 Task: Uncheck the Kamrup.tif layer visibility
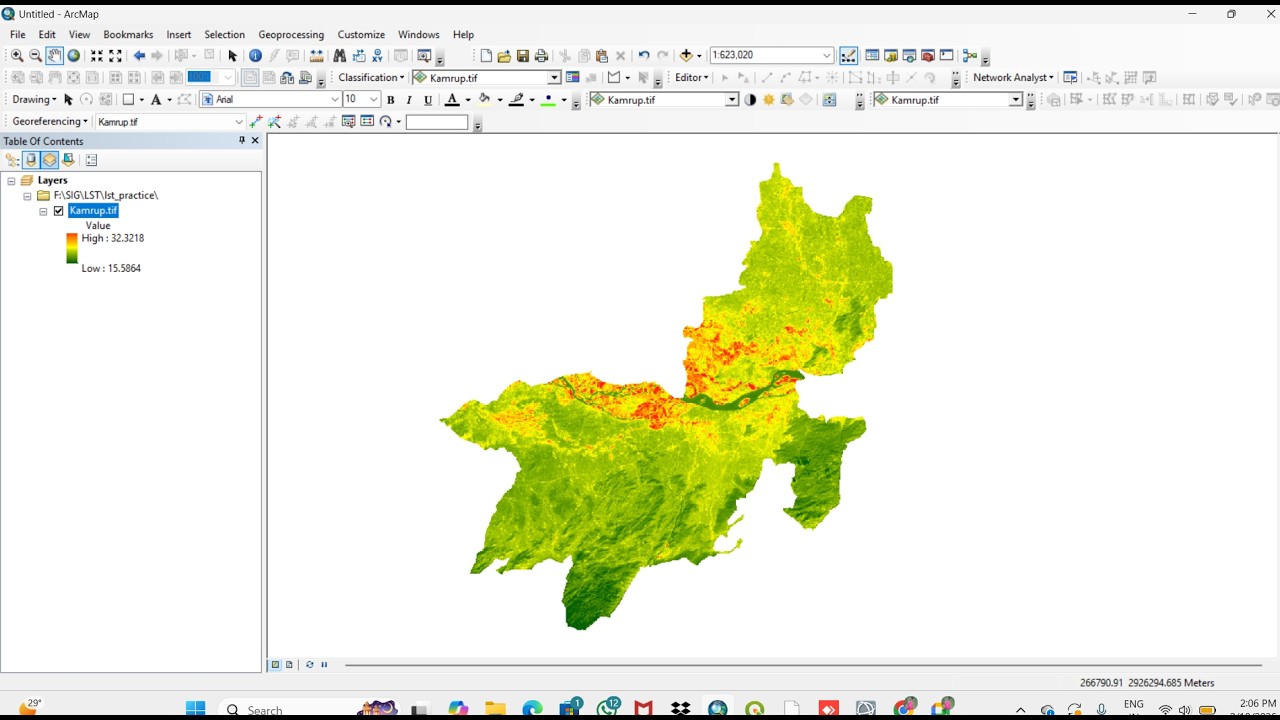58,211
